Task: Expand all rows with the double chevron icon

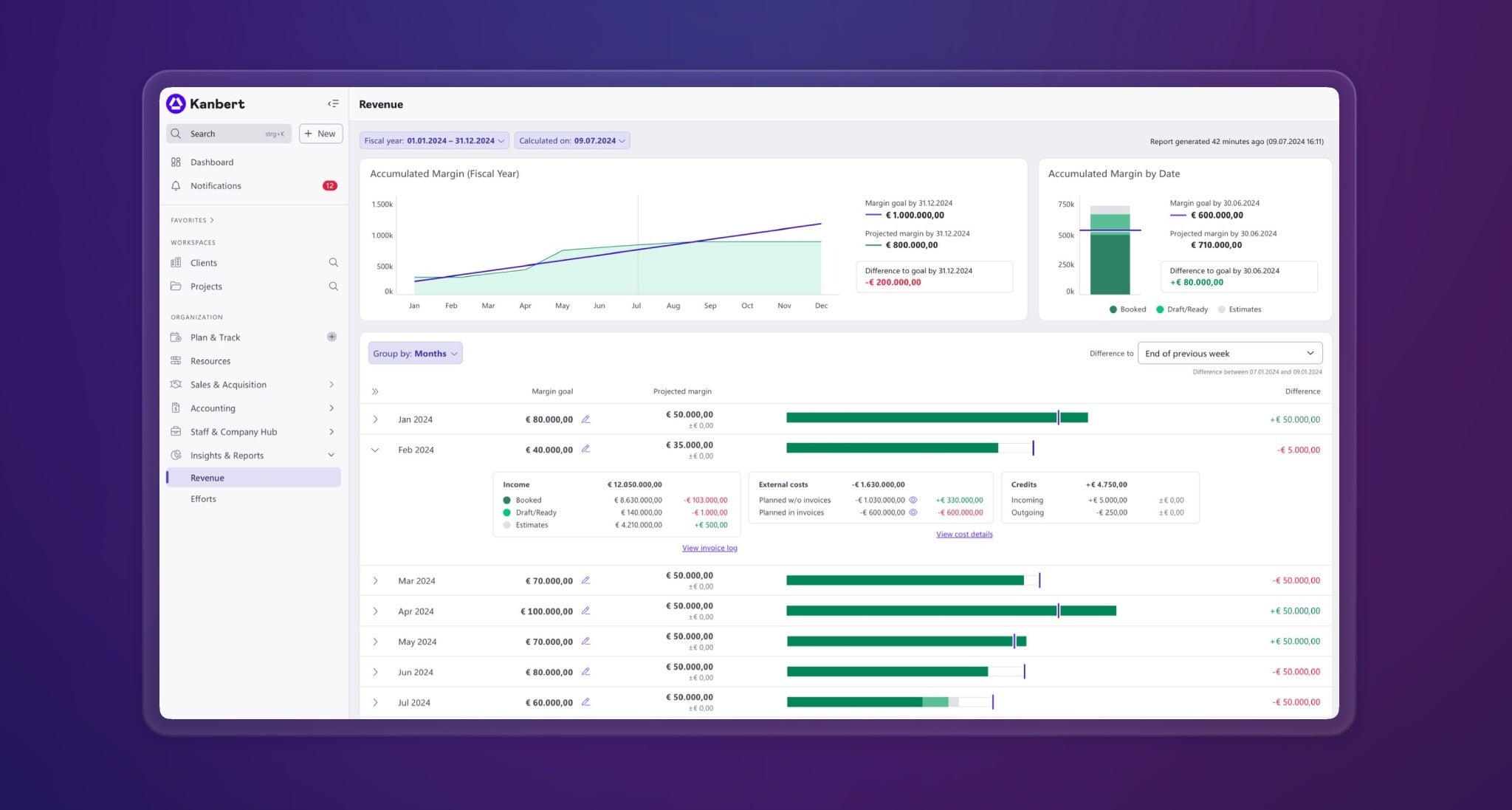Action: tap(375, 392)
